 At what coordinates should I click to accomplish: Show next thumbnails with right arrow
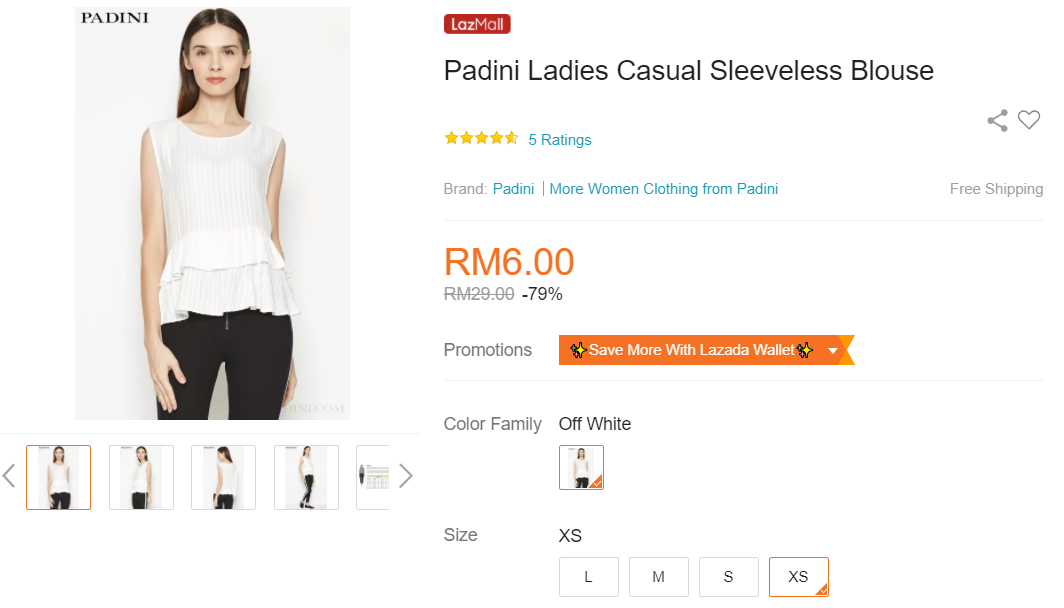click(405, 476)
